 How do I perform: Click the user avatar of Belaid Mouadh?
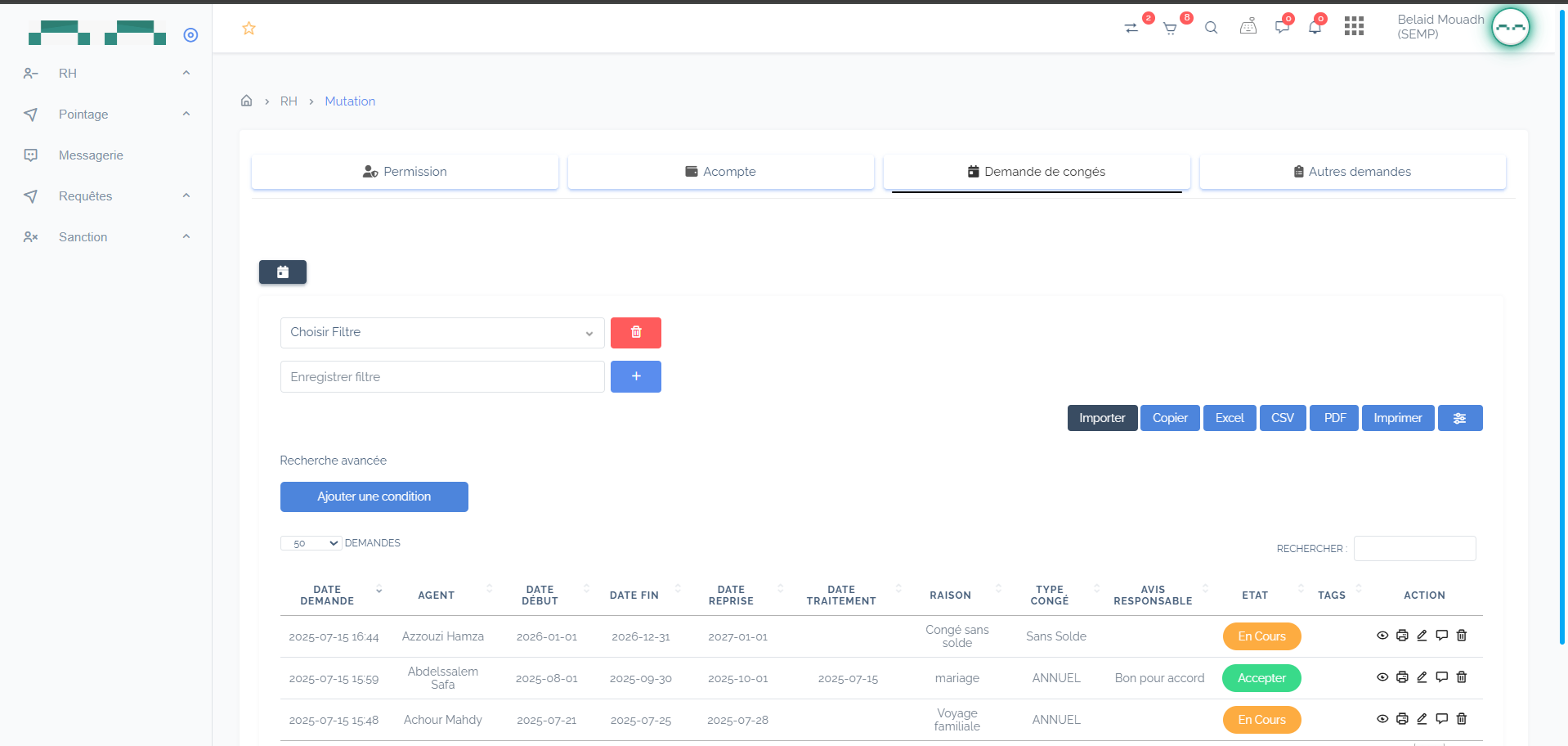point(1510,27)
